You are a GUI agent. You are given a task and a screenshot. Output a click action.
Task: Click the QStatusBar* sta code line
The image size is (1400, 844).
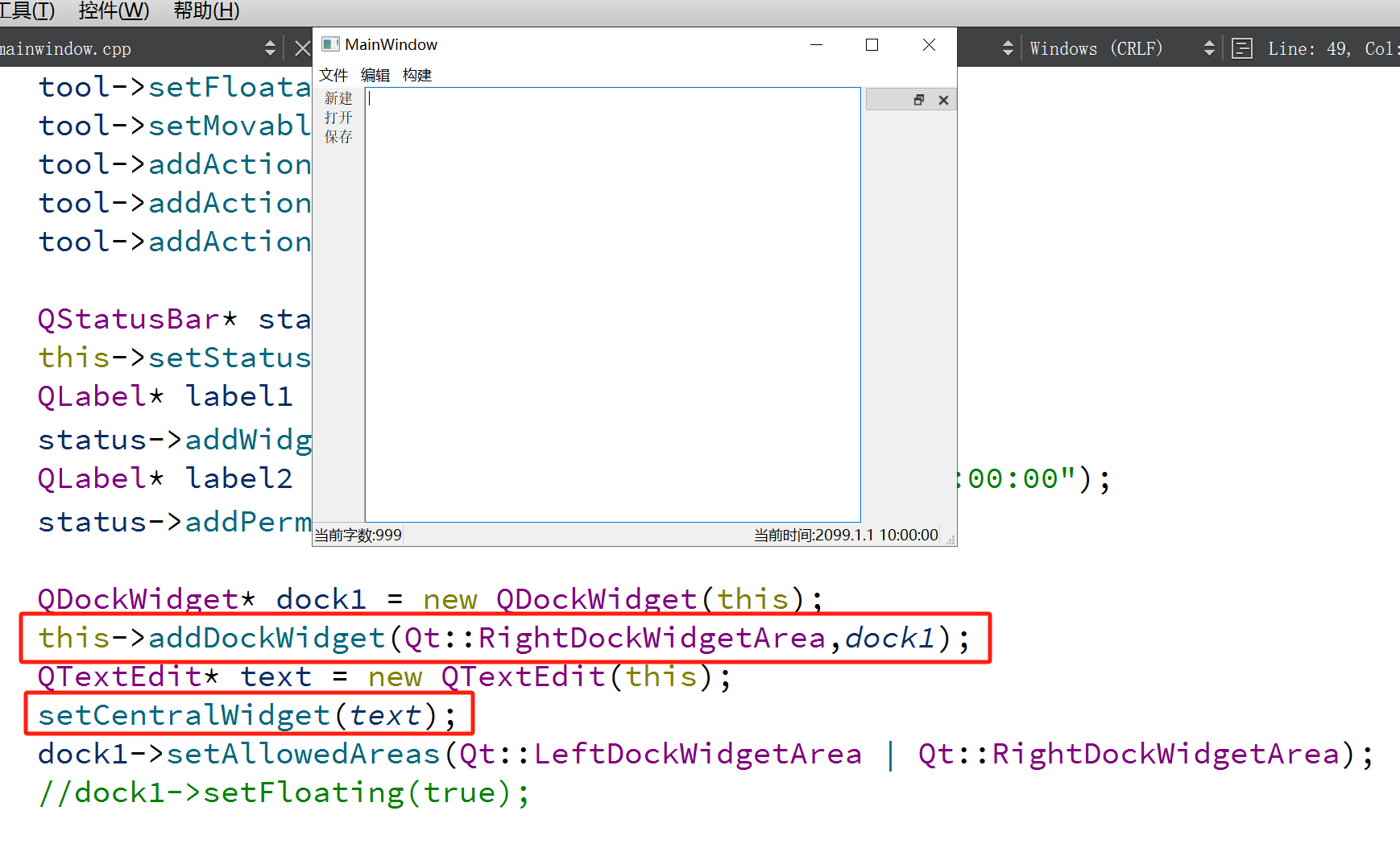175,319
